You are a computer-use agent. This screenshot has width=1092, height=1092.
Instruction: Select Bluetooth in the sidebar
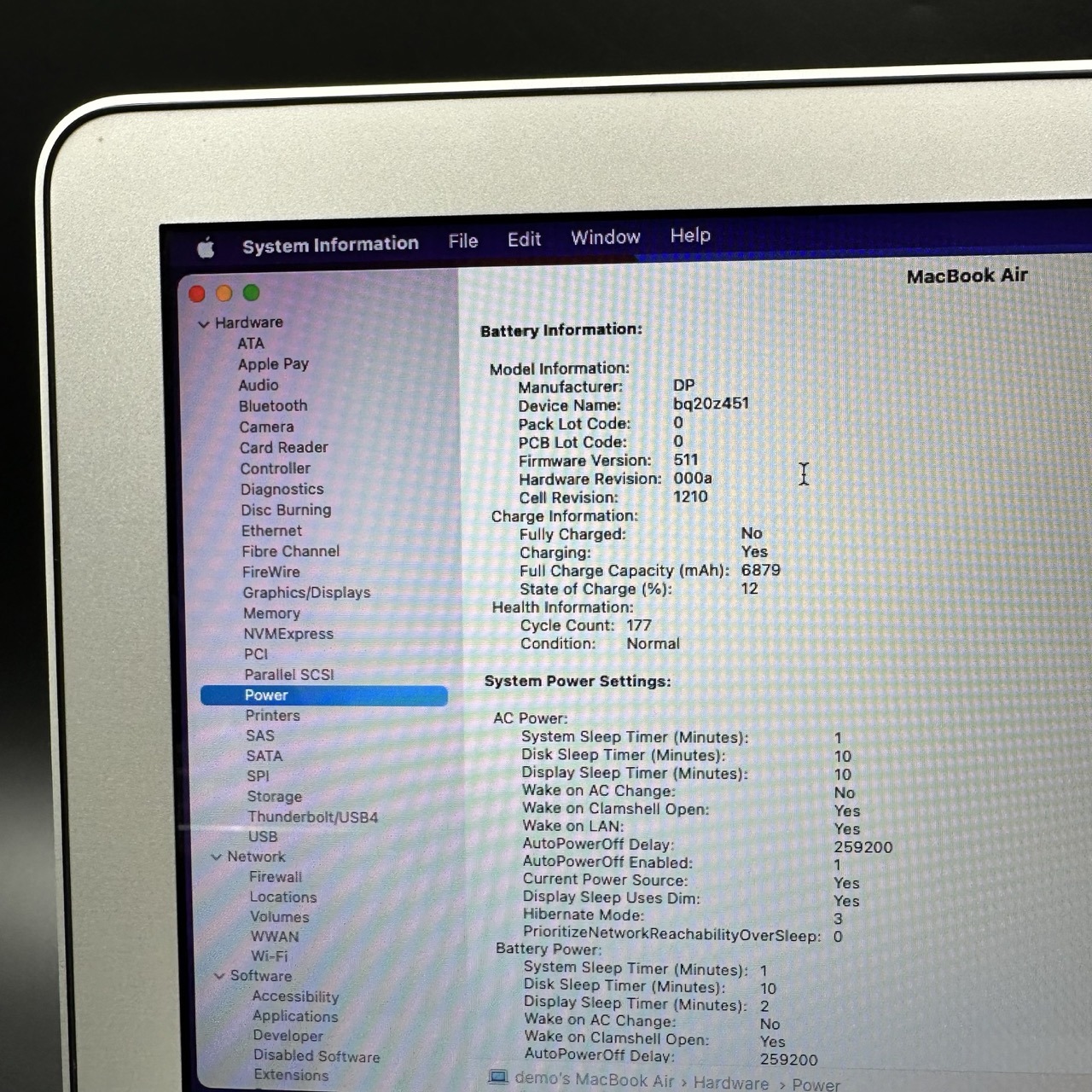pyautogui.click(x=273, y=406)
